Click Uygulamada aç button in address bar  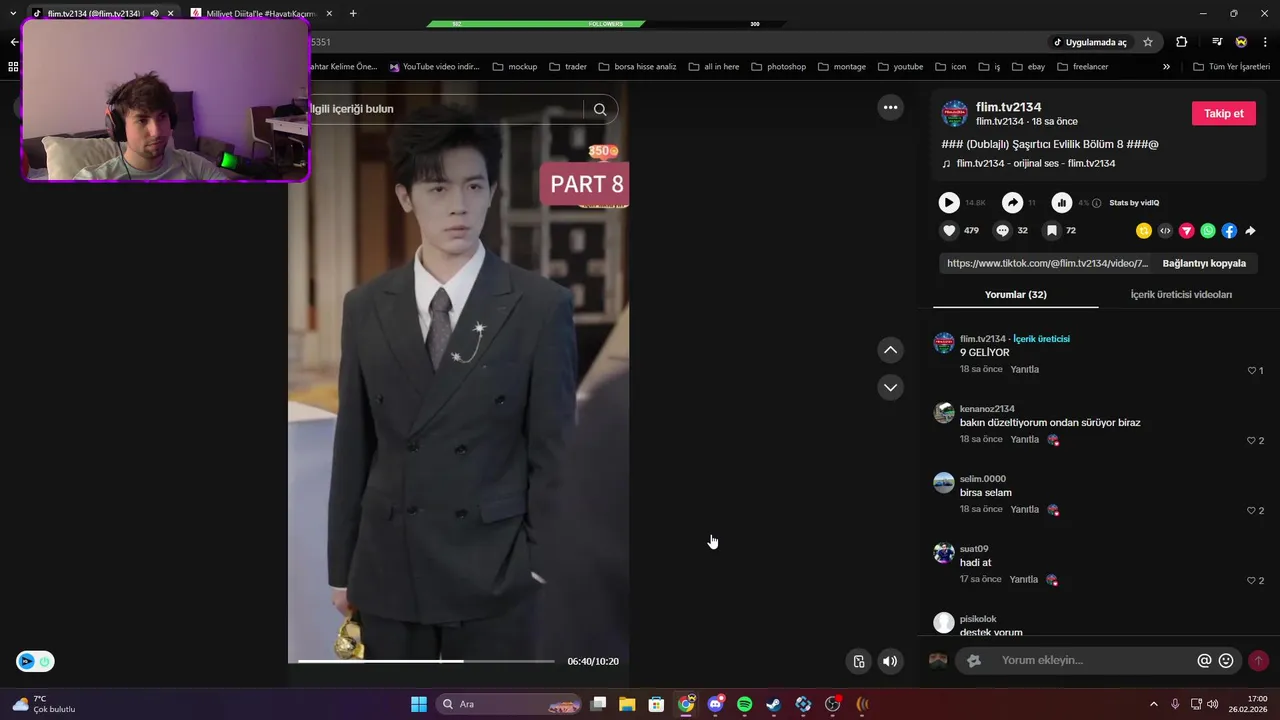pos(1089,42)
